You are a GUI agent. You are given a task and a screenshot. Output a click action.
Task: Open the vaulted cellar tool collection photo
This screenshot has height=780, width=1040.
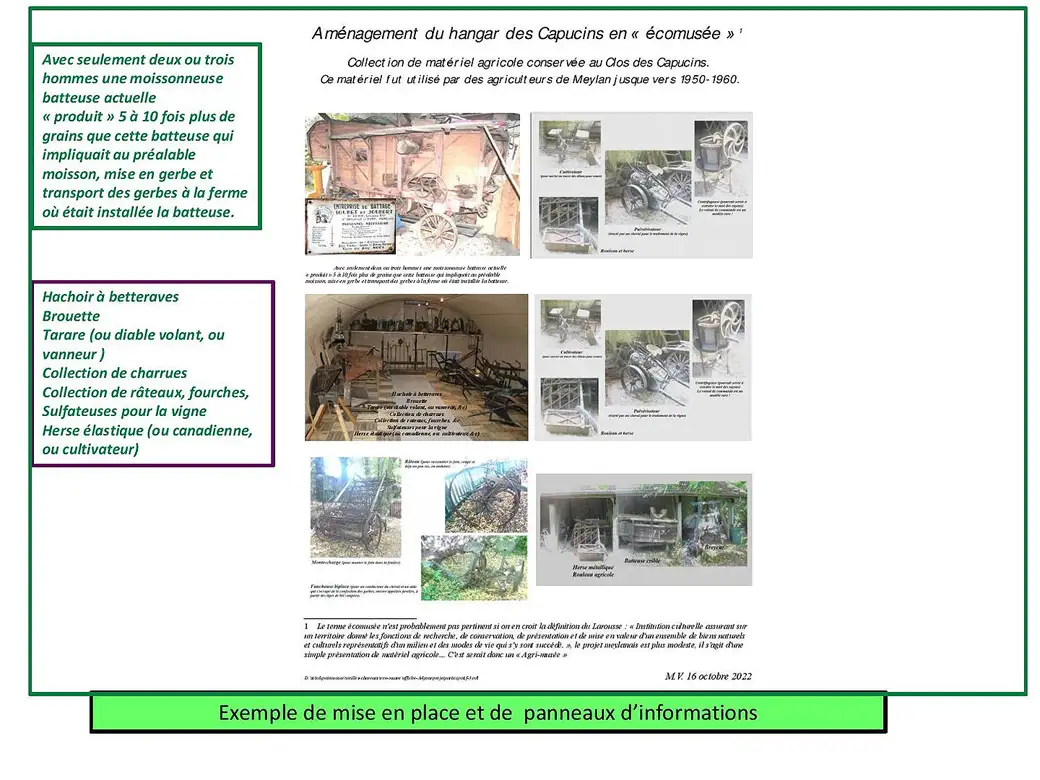[x=417, y=367]
